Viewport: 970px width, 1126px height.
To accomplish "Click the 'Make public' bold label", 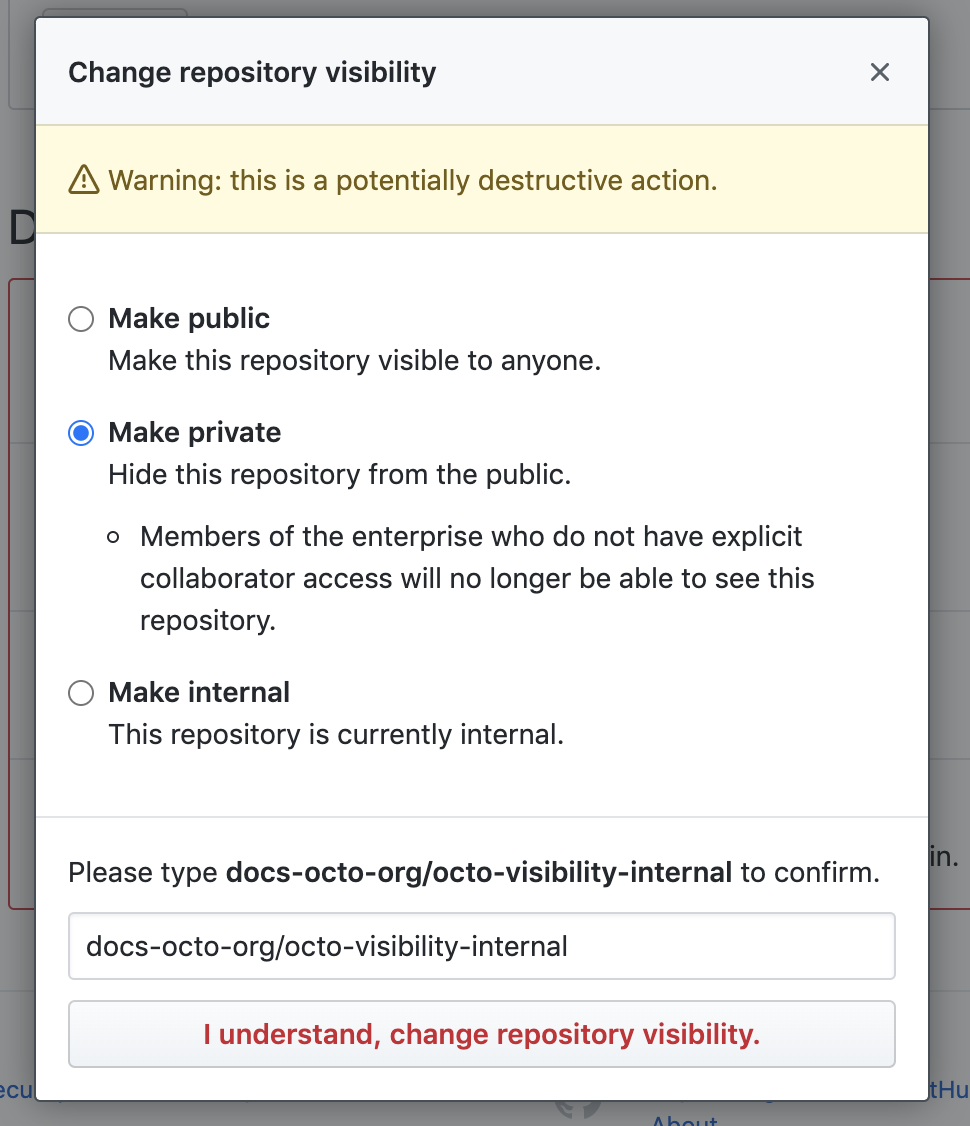I will click(x=189, y=318).
